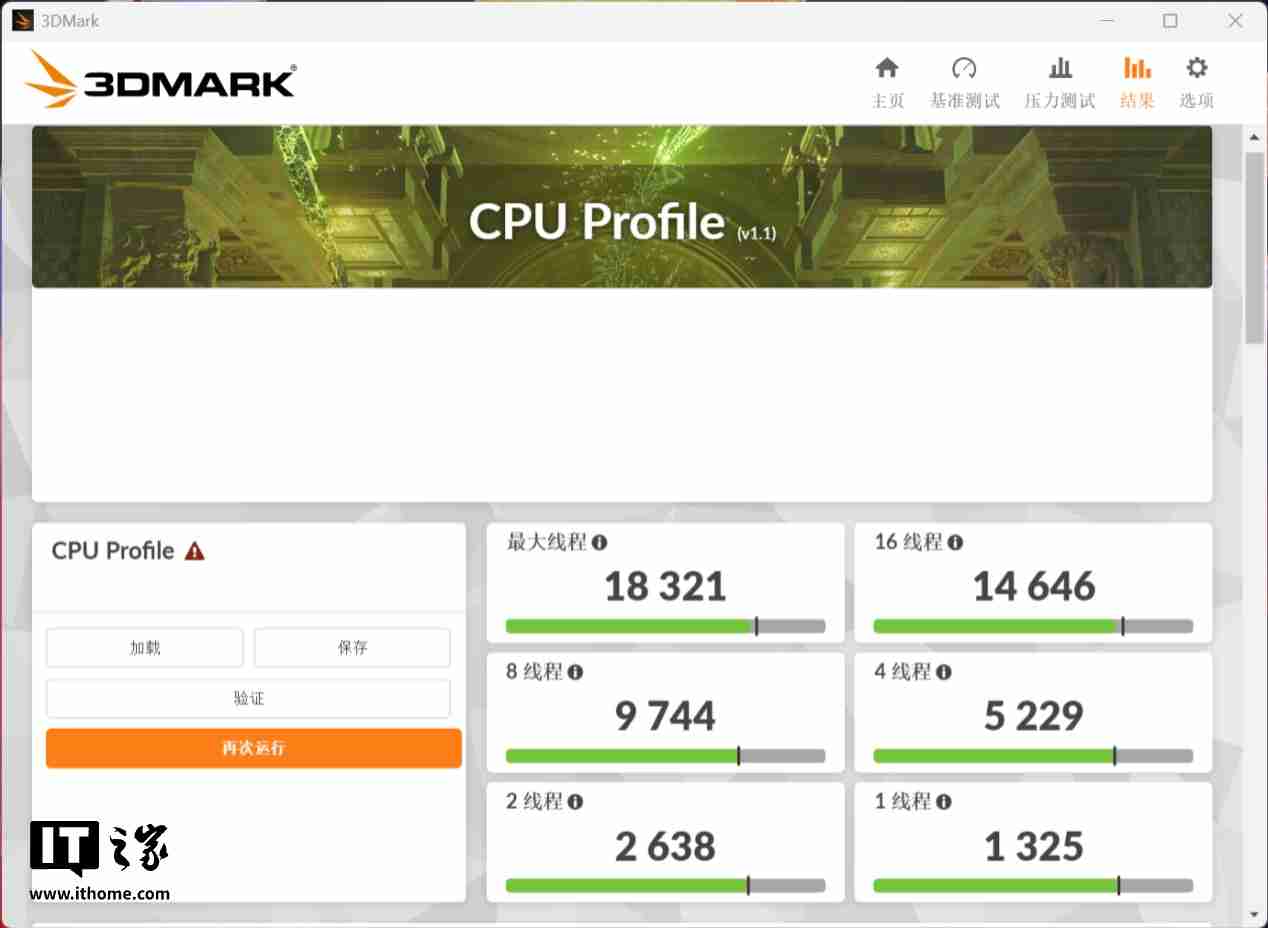The height and width of the screenshot is (928, 1268).
Task: Open the Options (选项) gear icon
Action: (1196, 68)
